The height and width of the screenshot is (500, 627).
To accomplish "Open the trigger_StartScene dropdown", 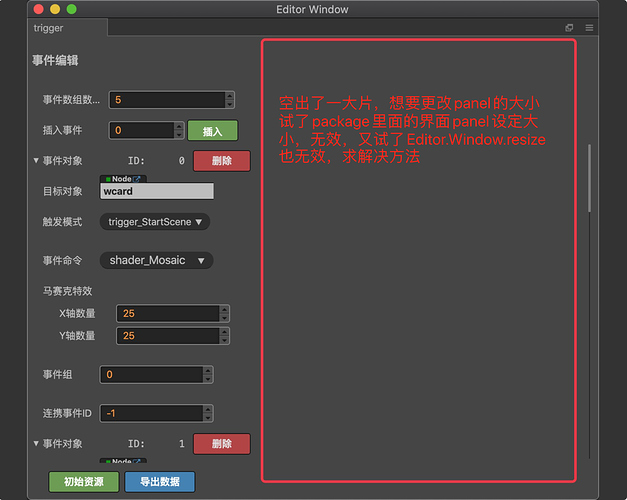I will pyautogui.click(x=155, y=222).
